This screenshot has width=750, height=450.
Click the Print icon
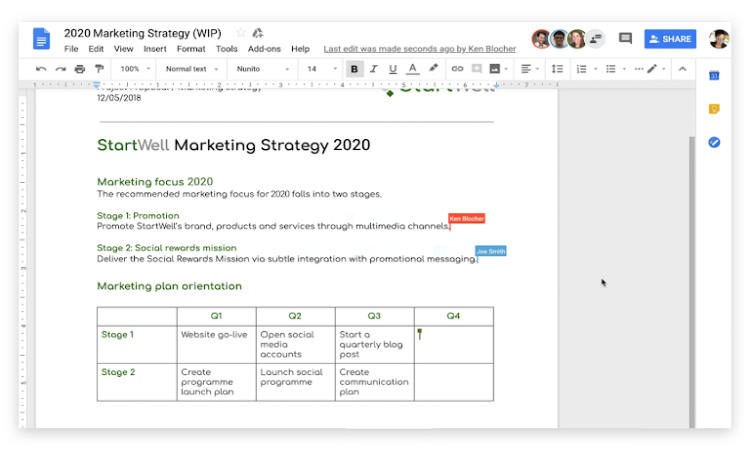click(x=81, y=69)
